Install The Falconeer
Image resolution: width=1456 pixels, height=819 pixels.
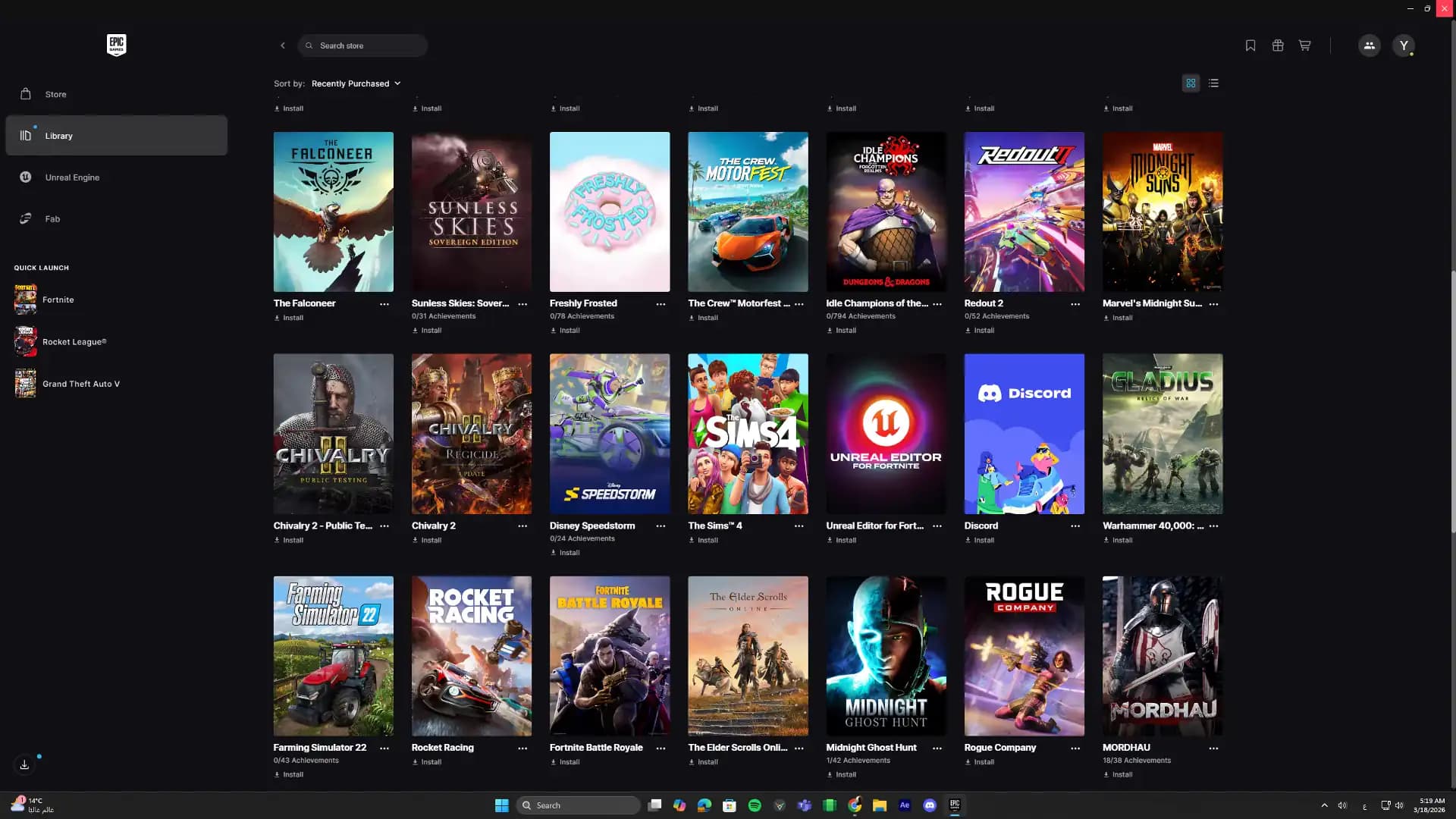(x=289, y=318)
